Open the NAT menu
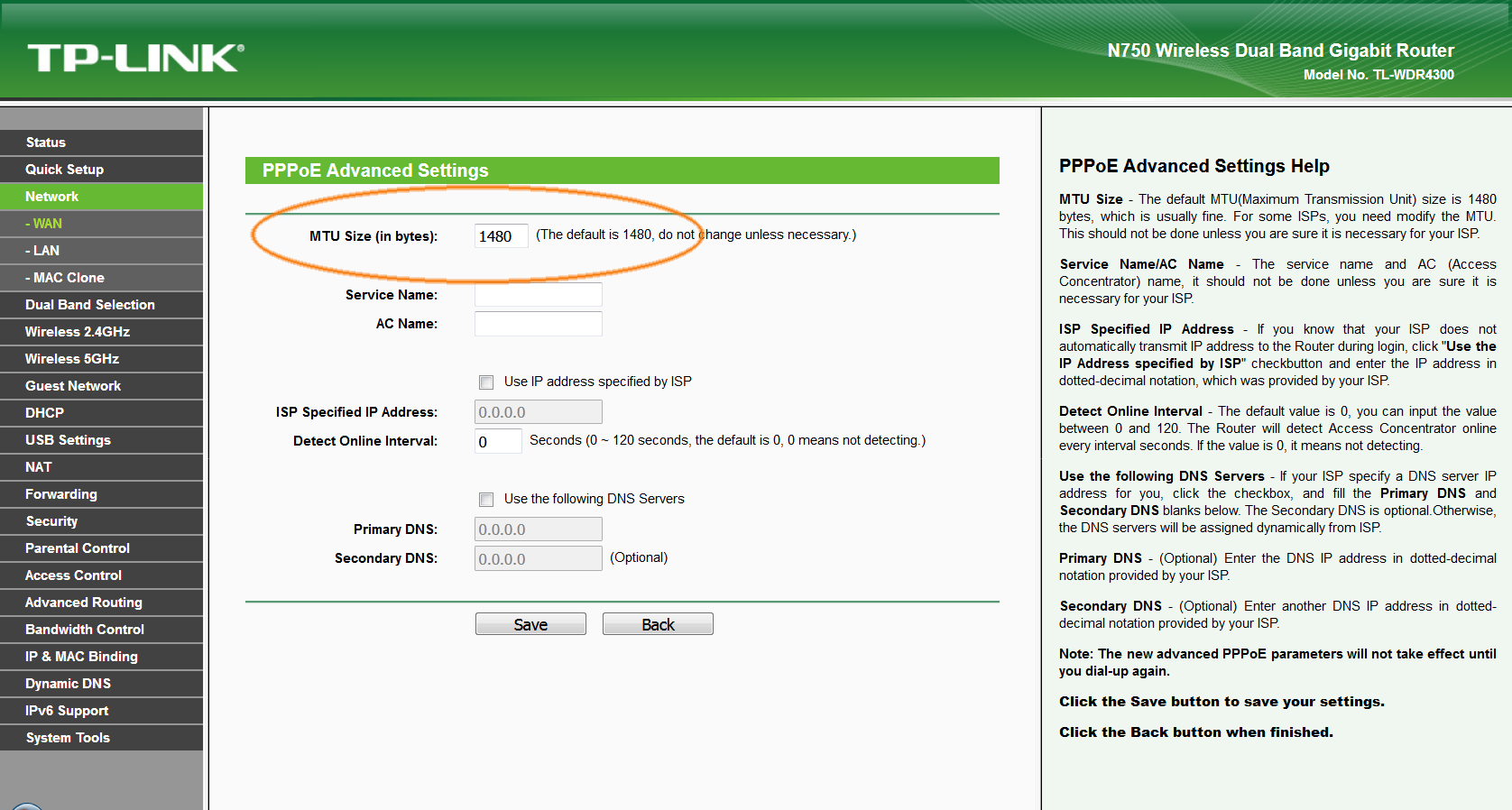 101,467
